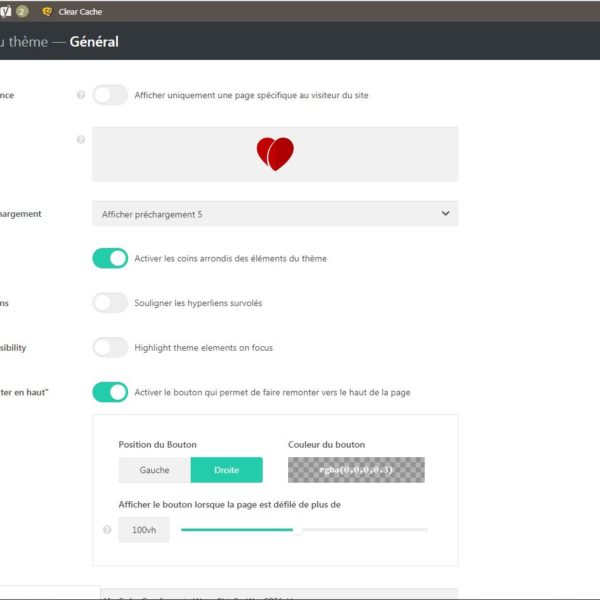
Task: Select Droite button position
Action: click(227, 470)
